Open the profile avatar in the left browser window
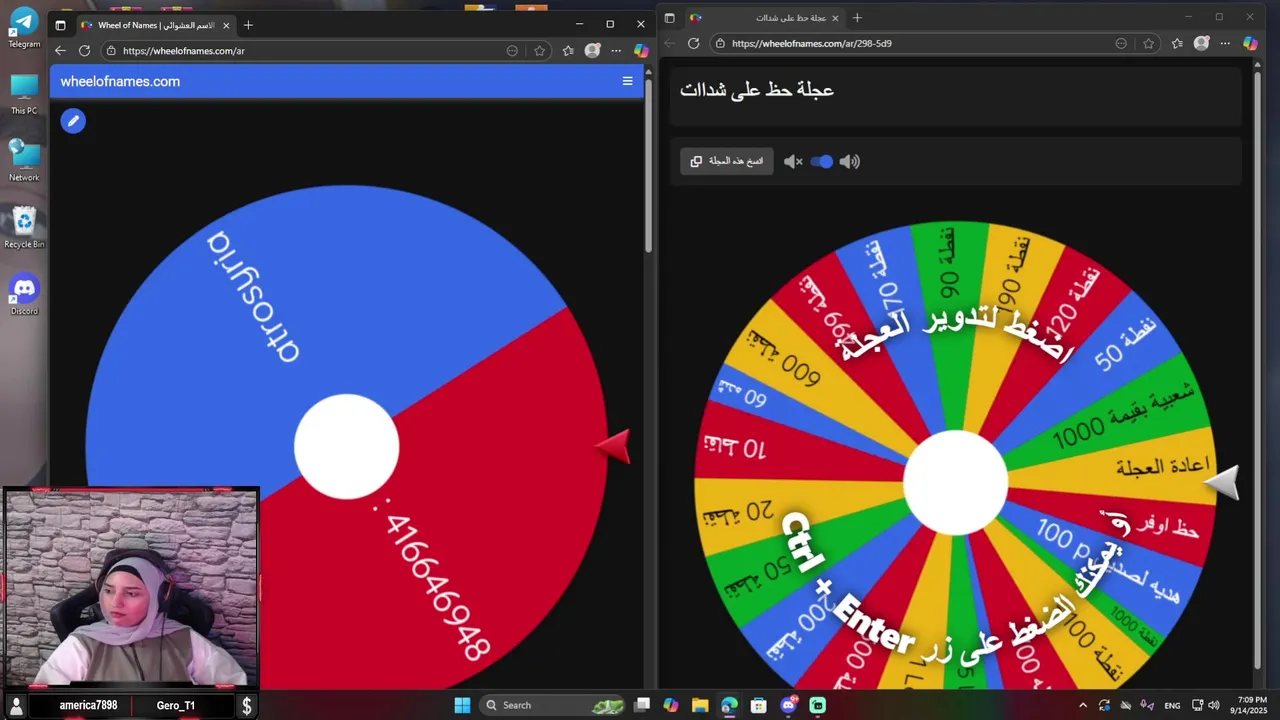This screenshot has height=720, width=1280. [592, 51]
